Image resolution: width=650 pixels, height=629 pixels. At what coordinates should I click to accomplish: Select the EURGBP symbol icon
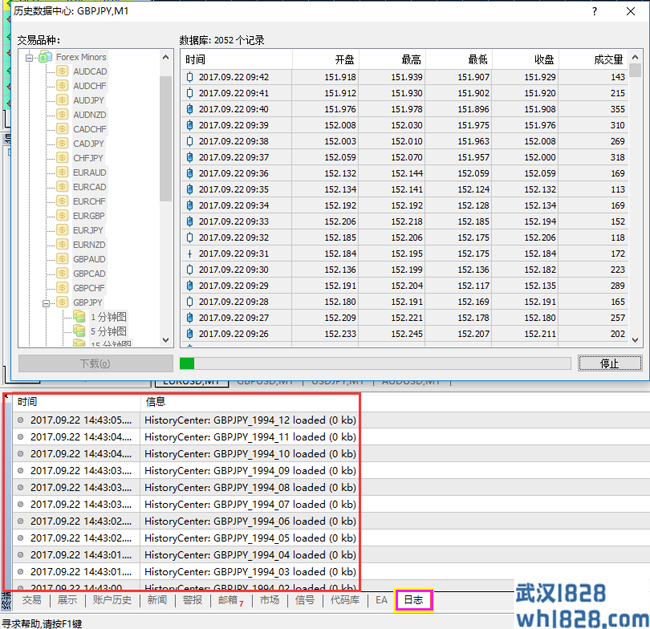coord(62,216)
